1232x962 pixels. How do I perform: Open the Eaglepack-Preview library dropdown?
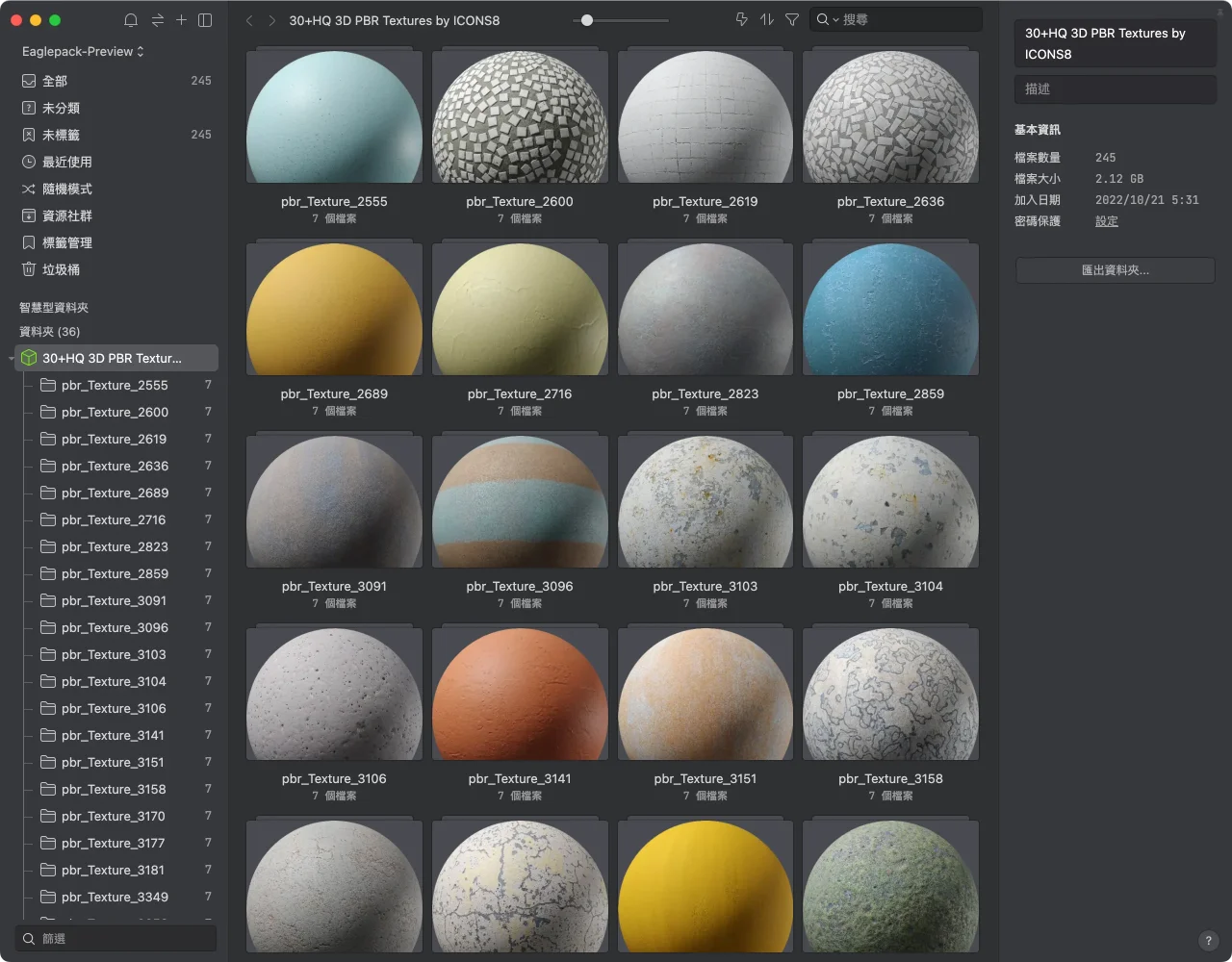(83, 51)
